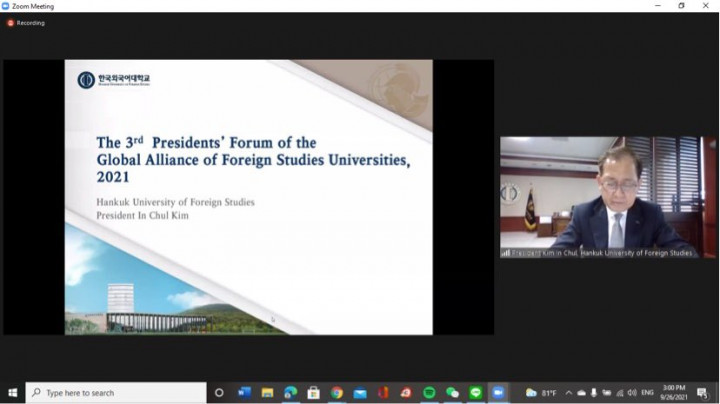Open the speaker volume tray icon

[x=632, y=393]
